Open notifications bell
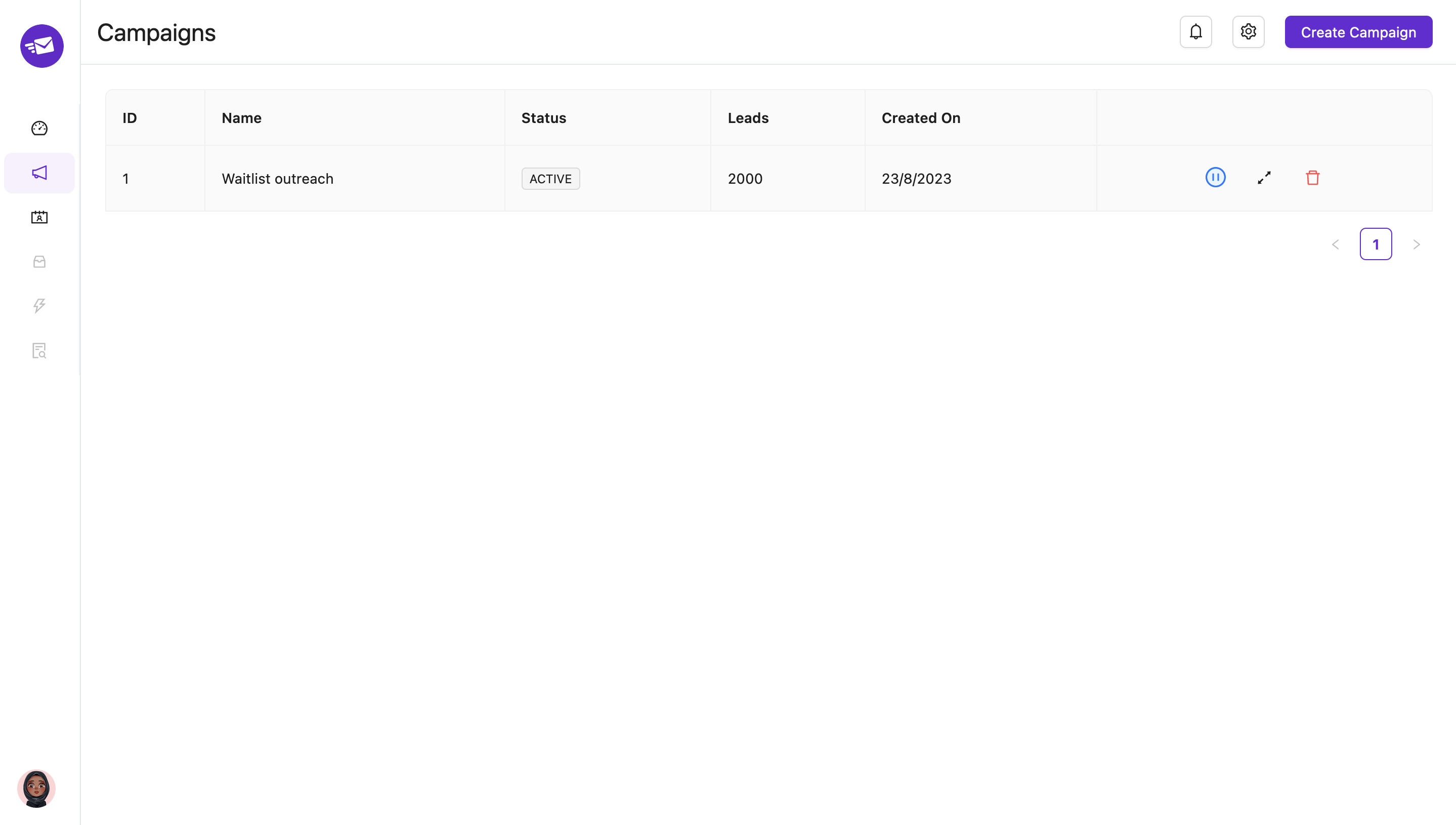Image resolution: width=1456 pixels, height=825 pixels. [x=1195, y=32]
